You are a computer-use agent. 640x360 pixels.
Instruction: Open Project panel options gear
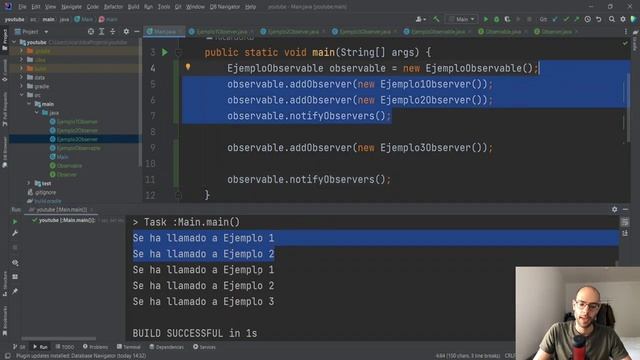(126, 31)
